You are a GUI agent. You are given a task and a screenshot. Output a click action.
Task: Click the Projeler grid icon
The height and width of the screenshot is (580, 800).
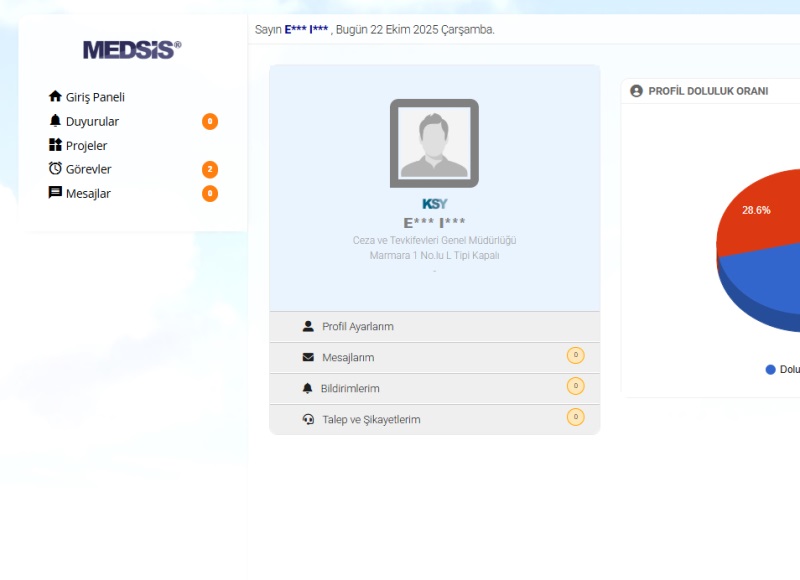pyautogui.click(x=55, y=145)
